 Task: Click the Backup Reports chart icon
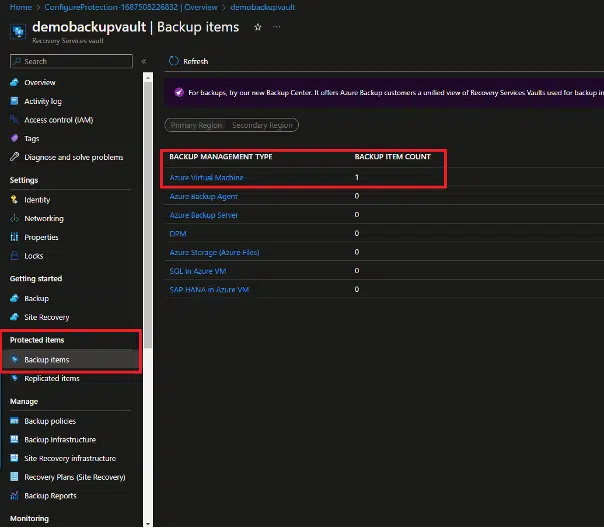point(14,496)
